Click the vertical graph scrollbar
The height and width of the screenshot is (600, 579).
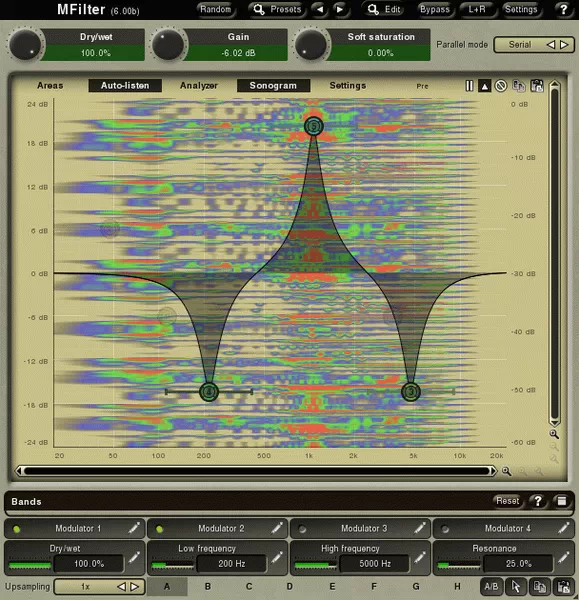pyautogui.click(x=555, y=254)
